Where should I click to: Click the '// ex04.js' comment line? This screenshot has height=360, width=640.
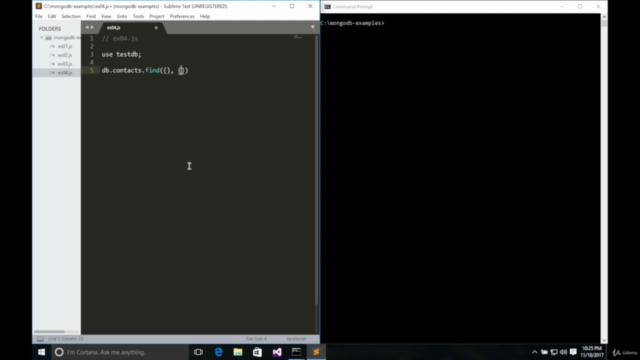click(120, 38)
